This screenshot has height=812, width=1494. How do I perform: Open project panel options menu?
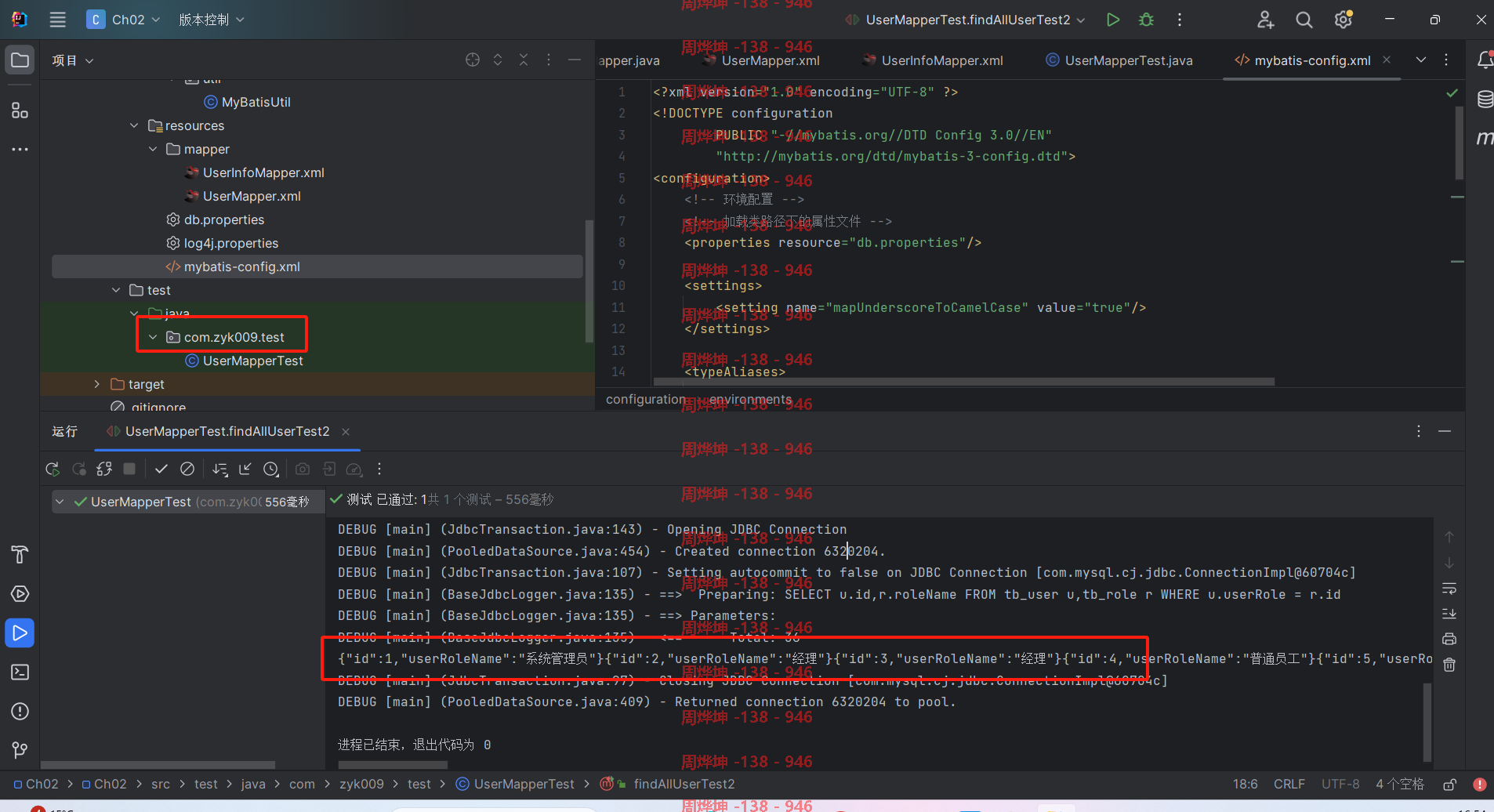(x=549, y=60)
